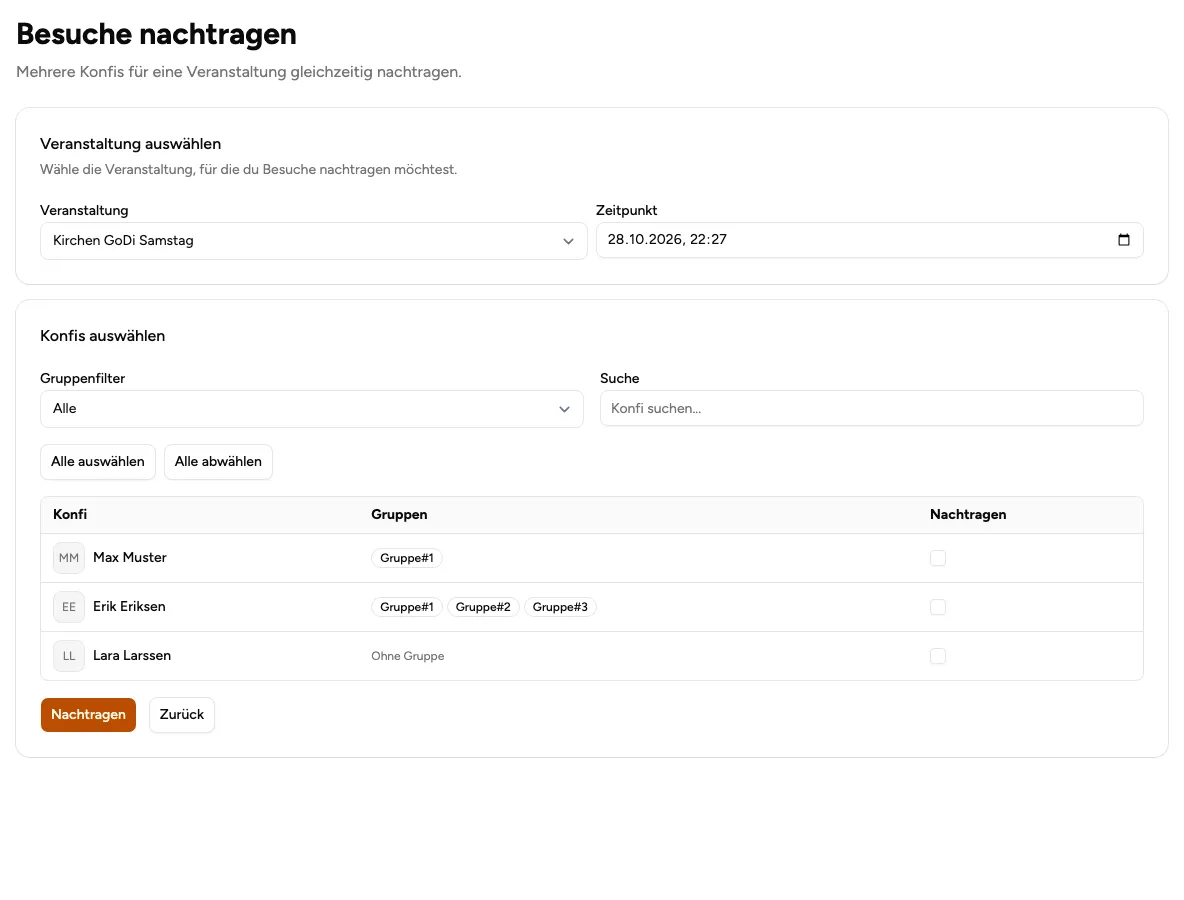Click the Konfi column header

pyautogui.click(x=70, y=514)
